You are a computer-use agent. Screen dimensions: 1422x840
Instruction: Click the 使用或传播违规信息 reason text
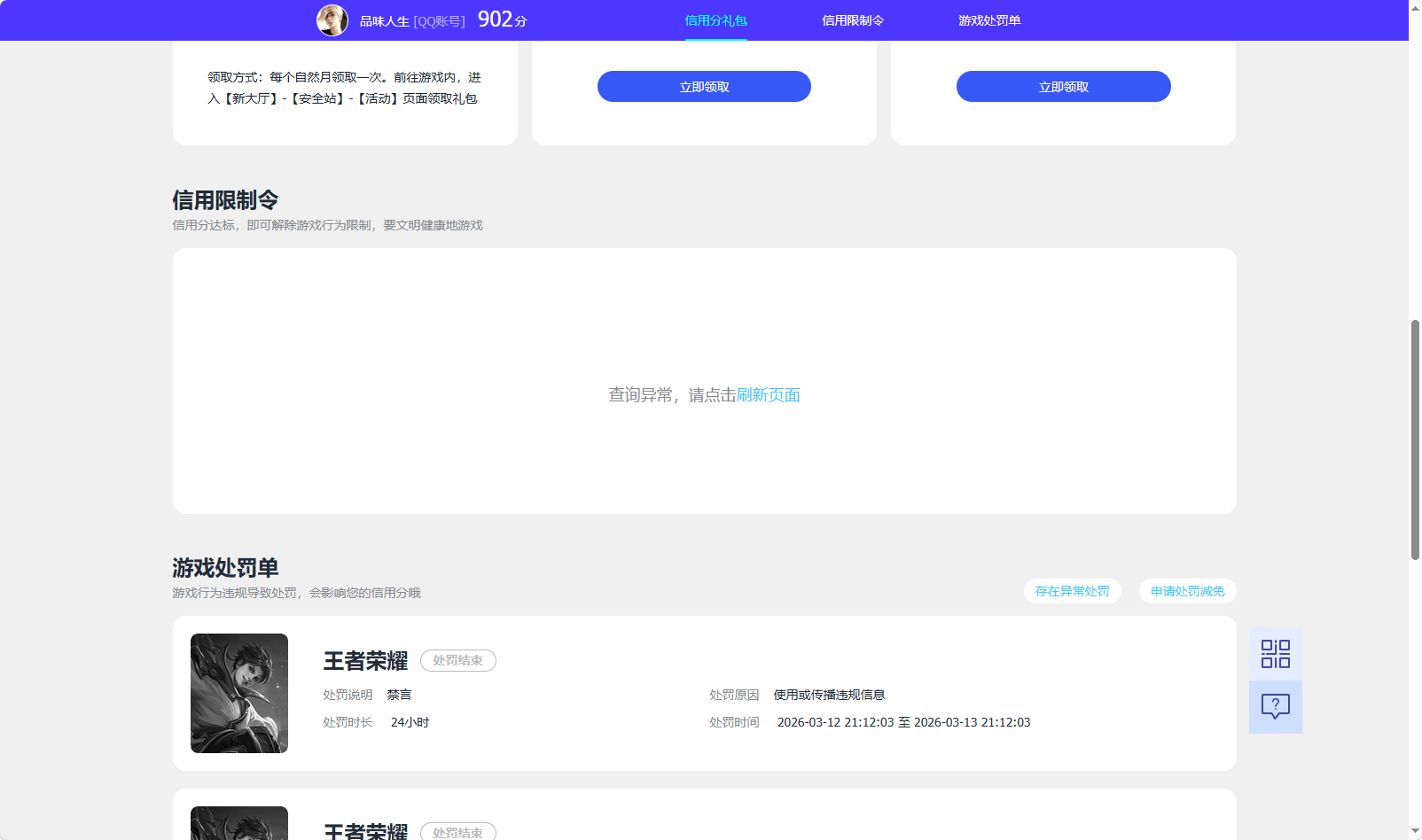[830, 695]
